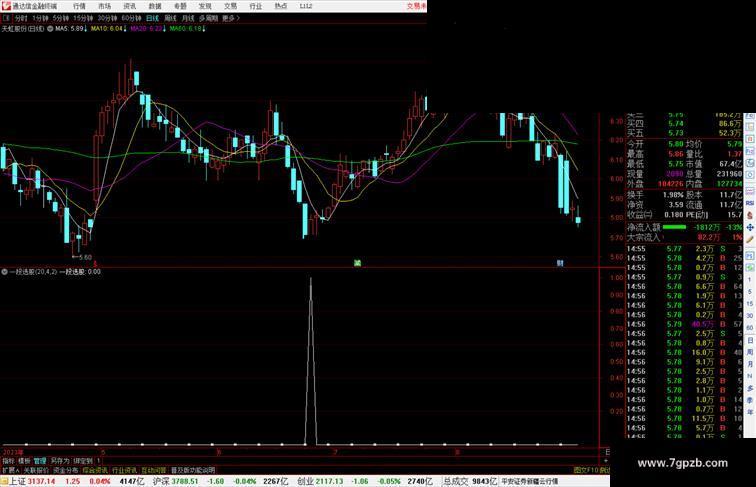Click the blue four-arrow move icon
The width and height of the screenshot is (756, 487).
[x=750, y=227]
